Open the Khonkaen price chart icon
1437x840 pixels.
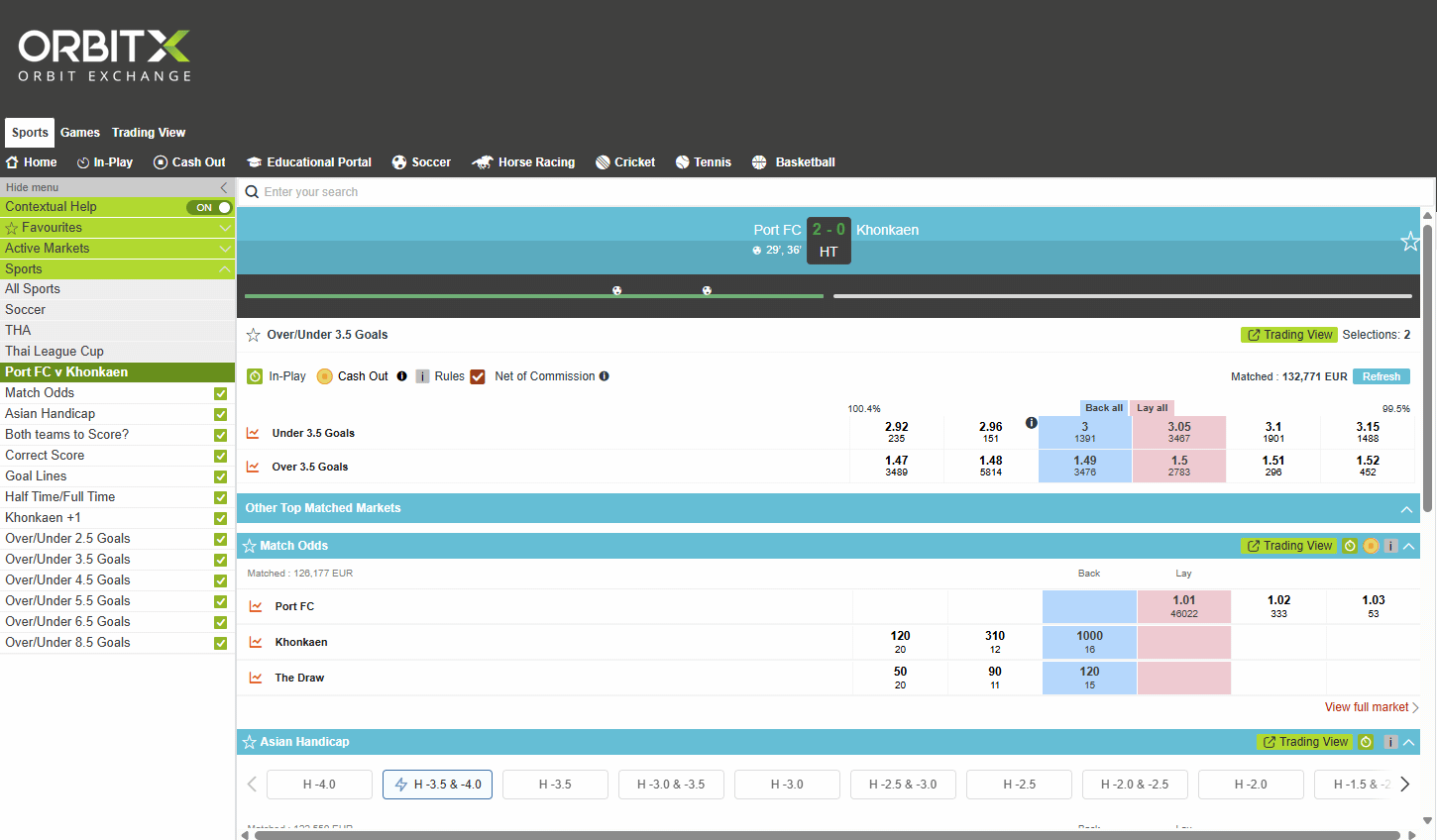point(256,642)
